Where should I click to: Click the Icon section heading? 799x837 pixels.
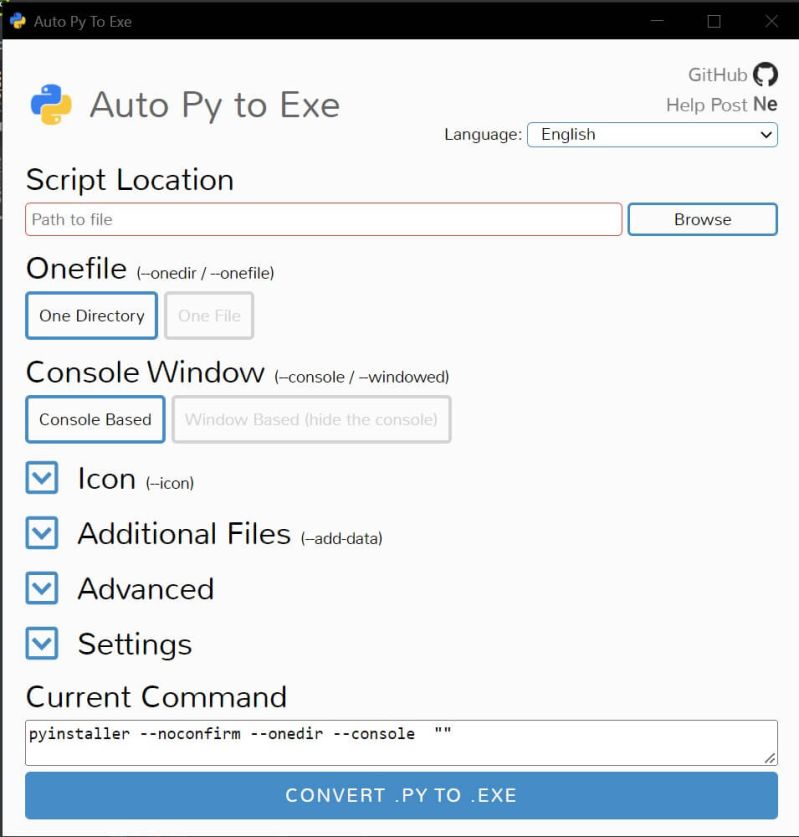tap(106, 478)
